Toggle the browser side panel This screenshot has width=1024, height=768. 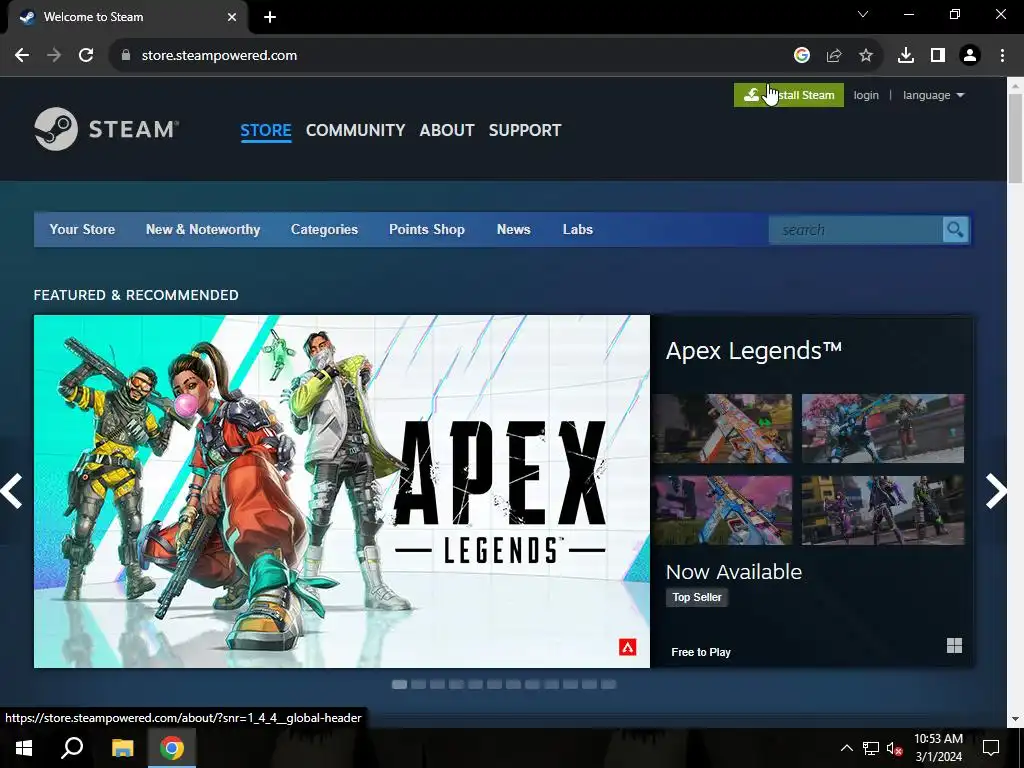[938, 56]
